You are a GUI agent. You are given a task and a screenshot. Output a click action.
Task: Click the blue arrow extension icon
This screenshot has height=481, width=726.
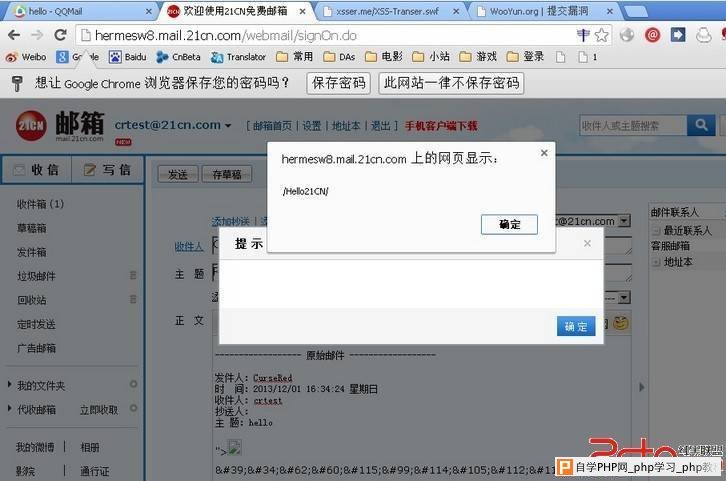pyautogui.click(x=678, y=35)
